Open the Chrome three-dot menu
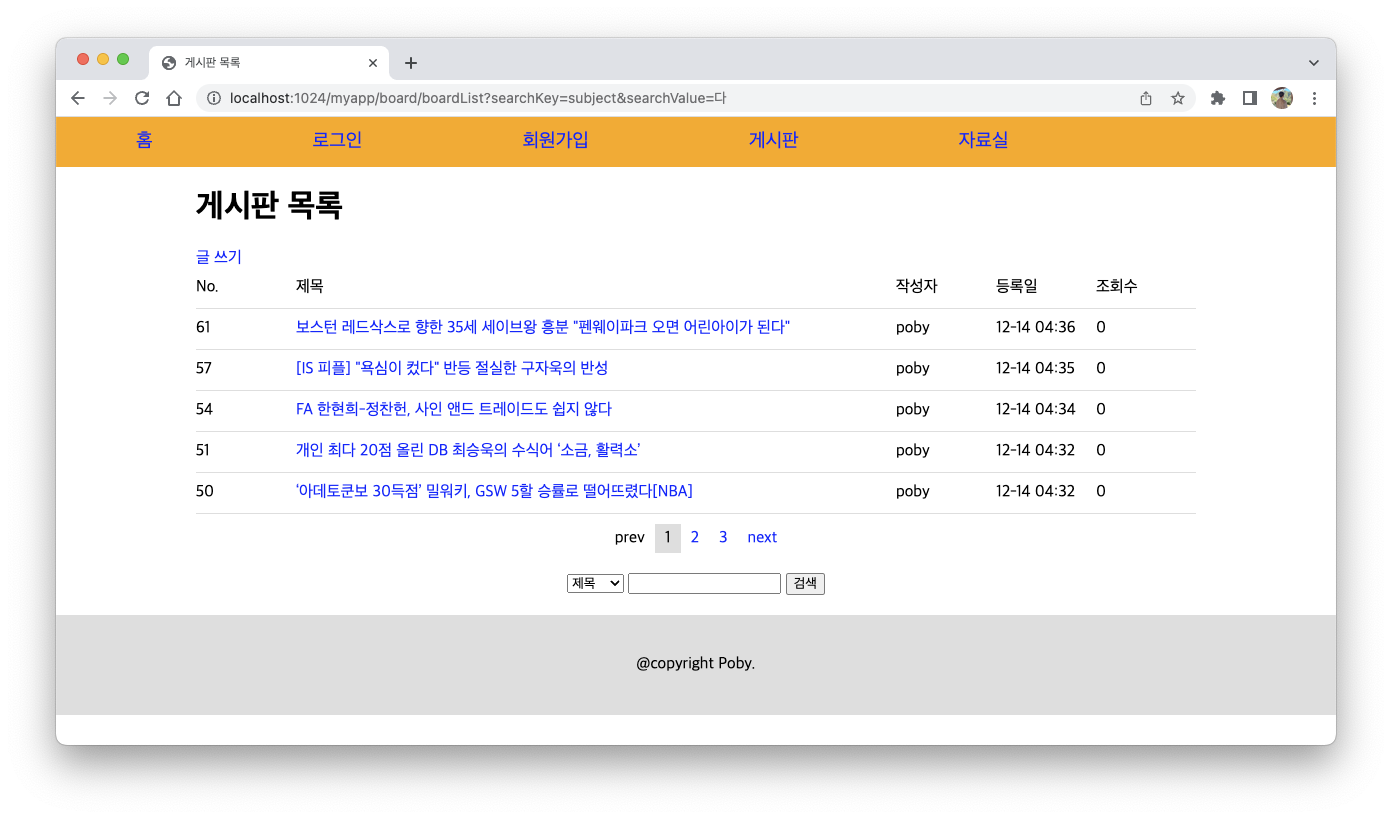The image size is (1392, 819). (x=1314, y=98)
